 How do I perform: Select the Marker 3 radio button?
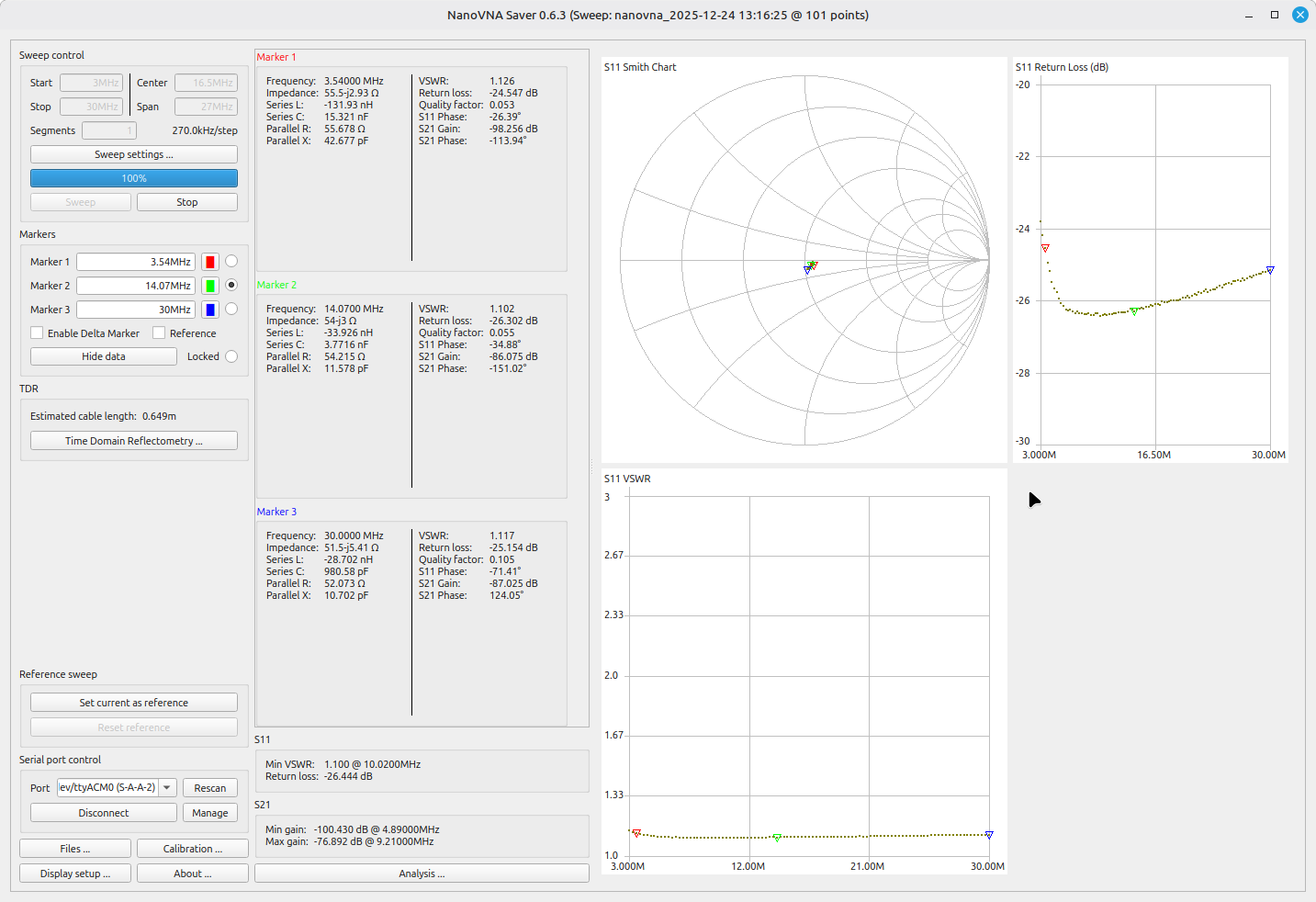[231, 310]
